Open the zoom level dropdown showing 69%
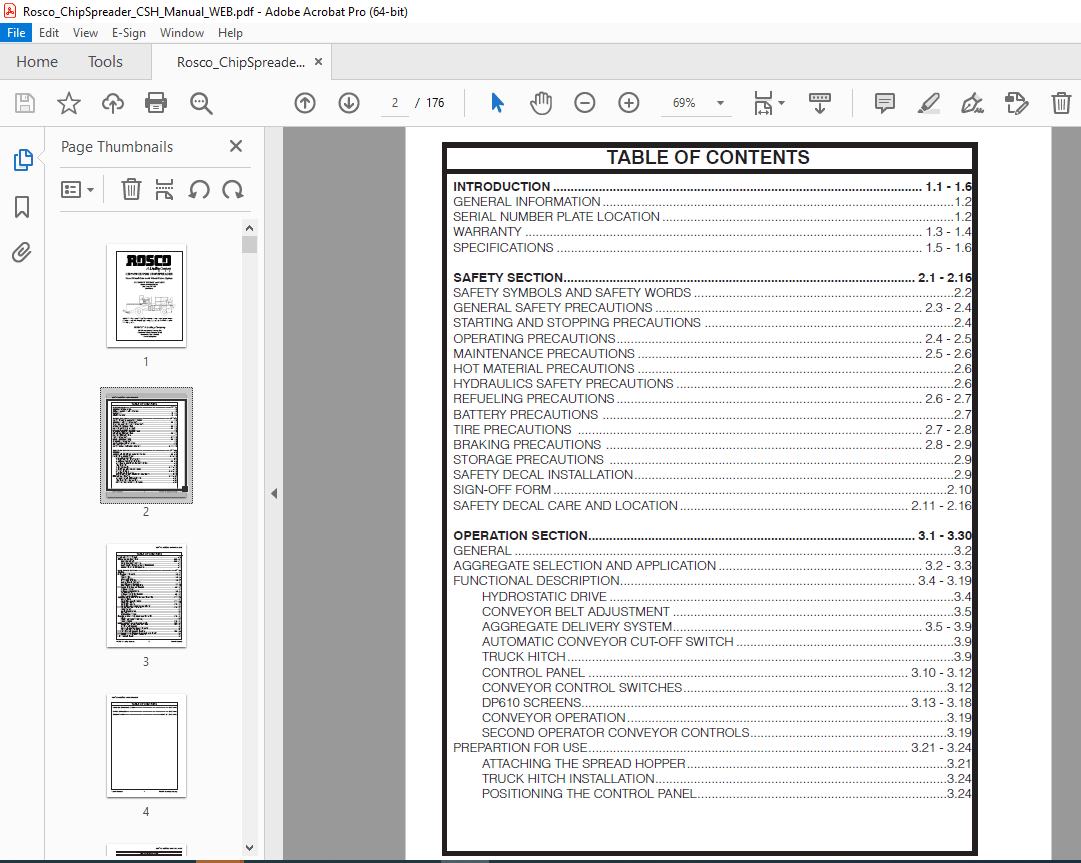This screenshot has height=863, width=1081. tap(718, 102)
